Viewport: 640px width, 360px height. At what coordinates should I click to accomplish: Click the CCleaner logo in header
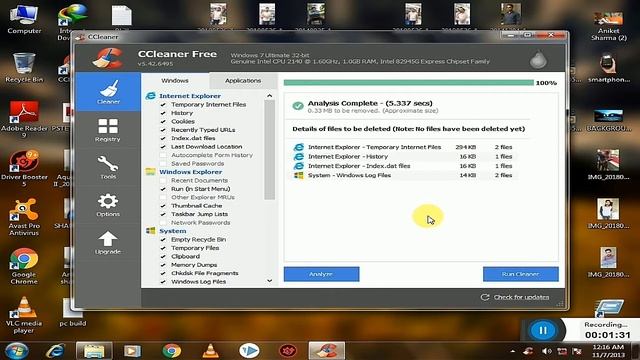[x=107, y=58]
